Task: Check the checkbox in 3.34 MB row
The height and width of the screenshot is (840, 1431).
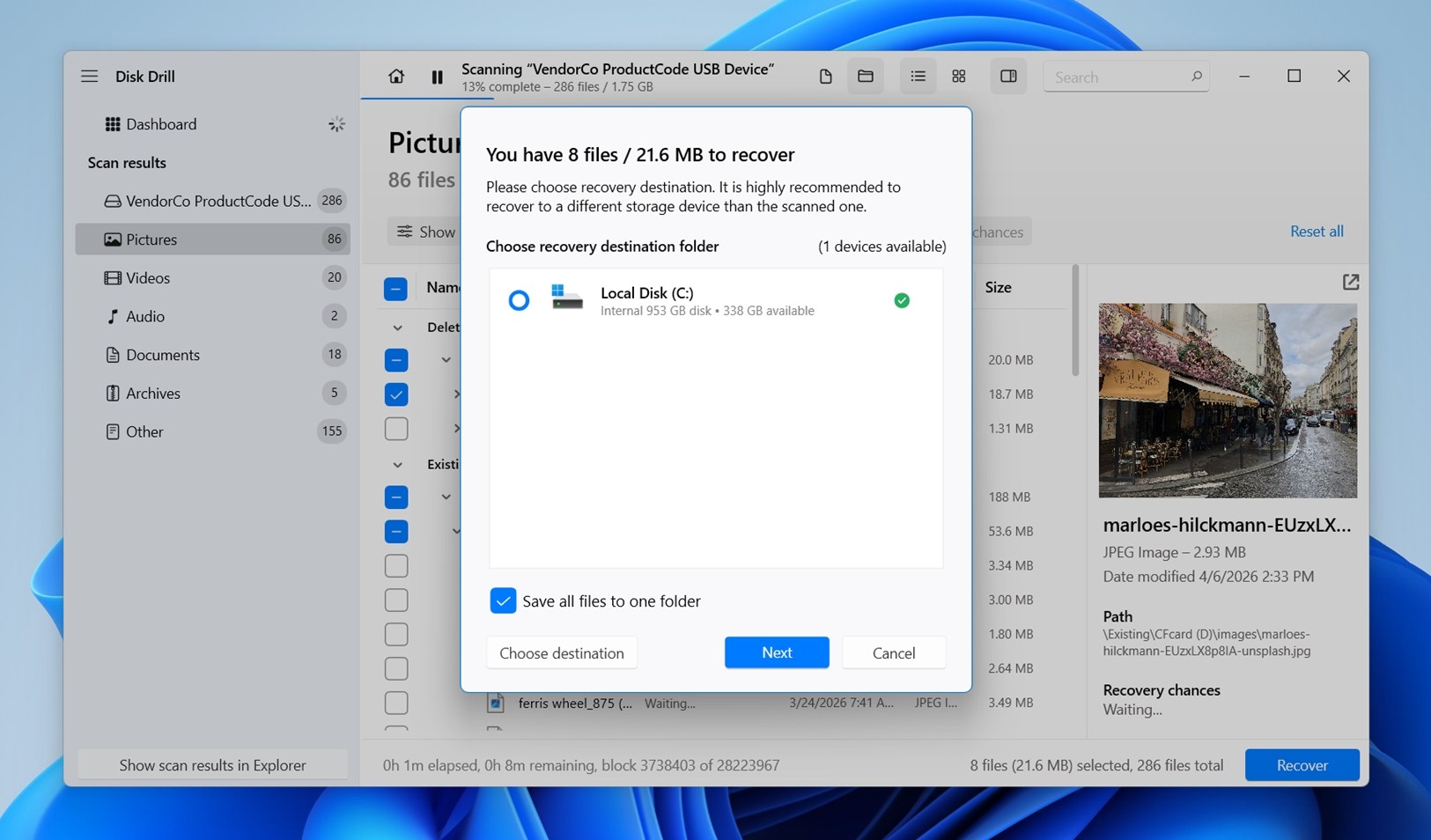Action: tap(396, 565)
